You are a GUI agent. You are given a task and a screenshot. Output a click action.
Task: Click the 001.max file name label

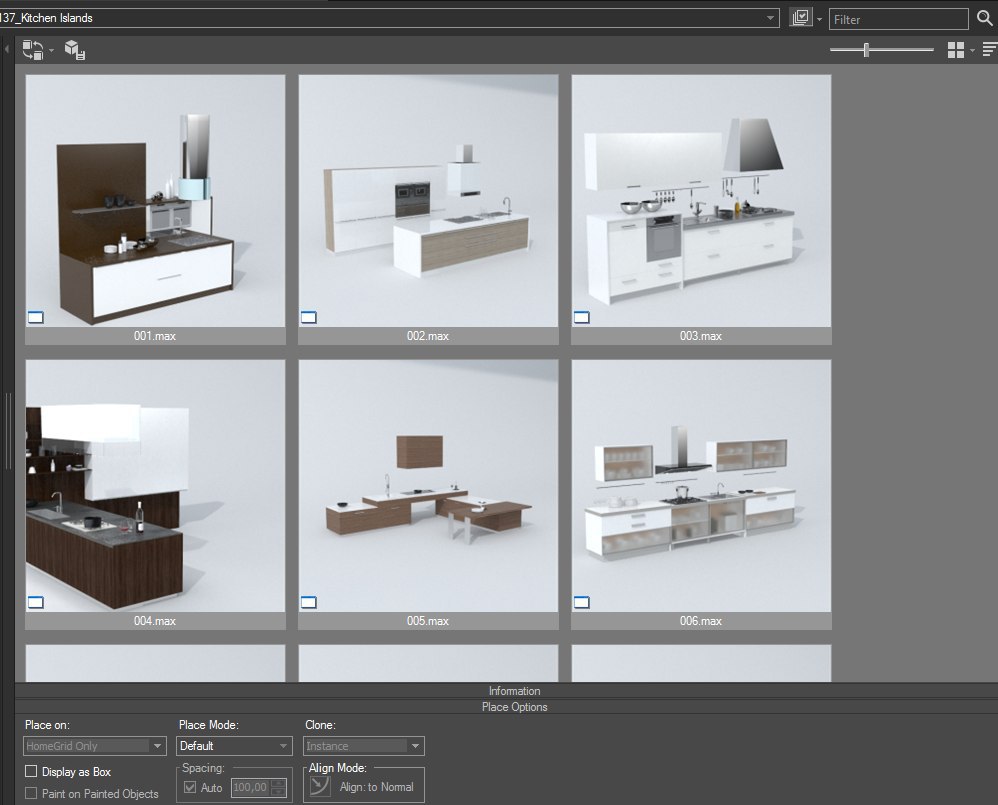pyautogui.click(x=155, y=336)
